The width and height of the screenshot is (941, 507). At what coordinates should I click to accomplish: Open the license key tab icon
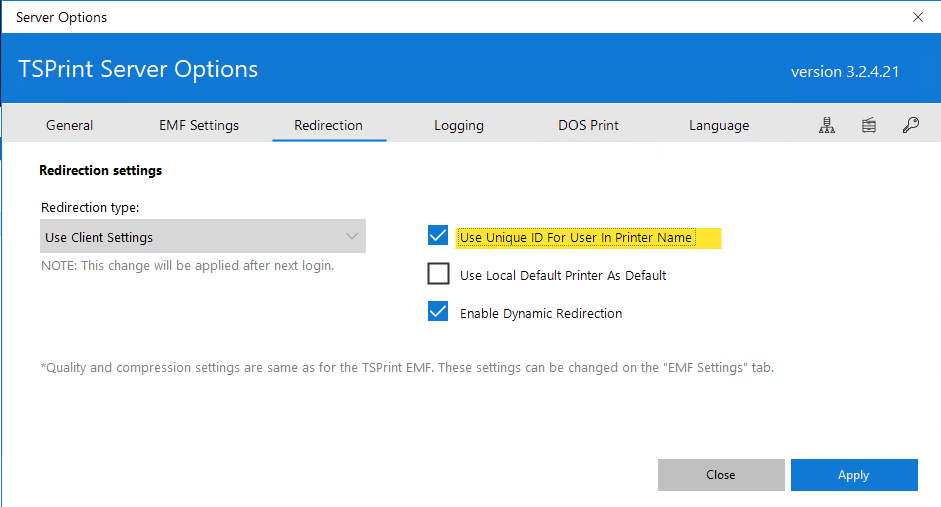pyautogui.click(x=910, y=125)
